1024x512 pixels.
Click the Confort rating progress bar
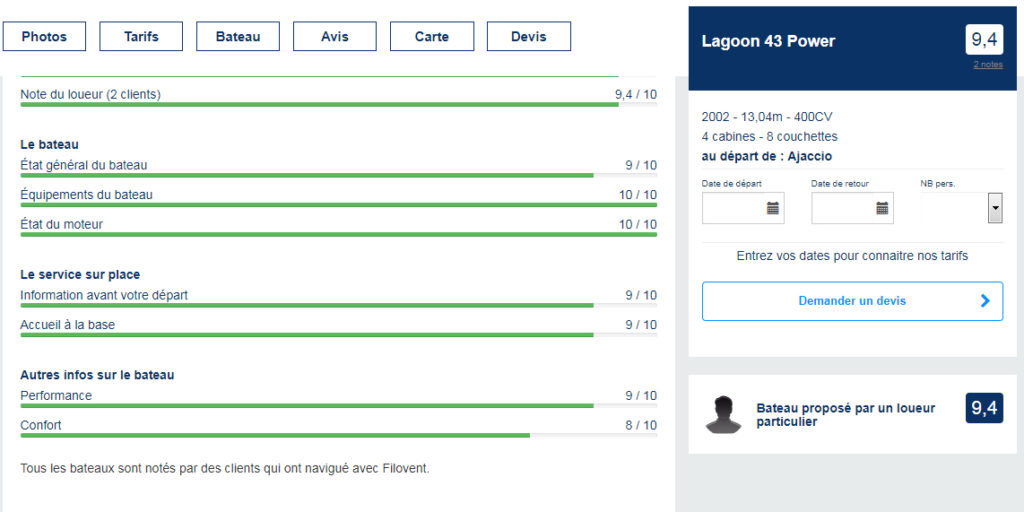pos(338,434)
